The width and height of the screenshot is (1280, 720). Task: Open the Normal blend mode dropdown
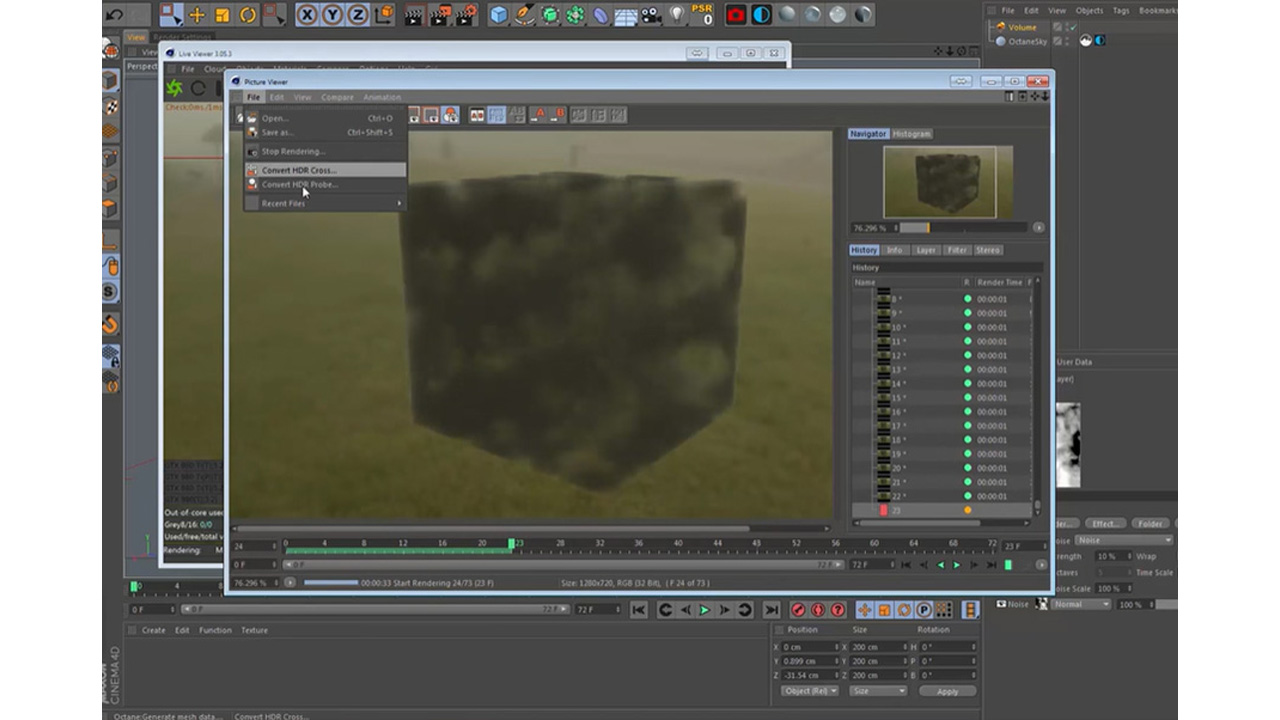pos(1080,604)
